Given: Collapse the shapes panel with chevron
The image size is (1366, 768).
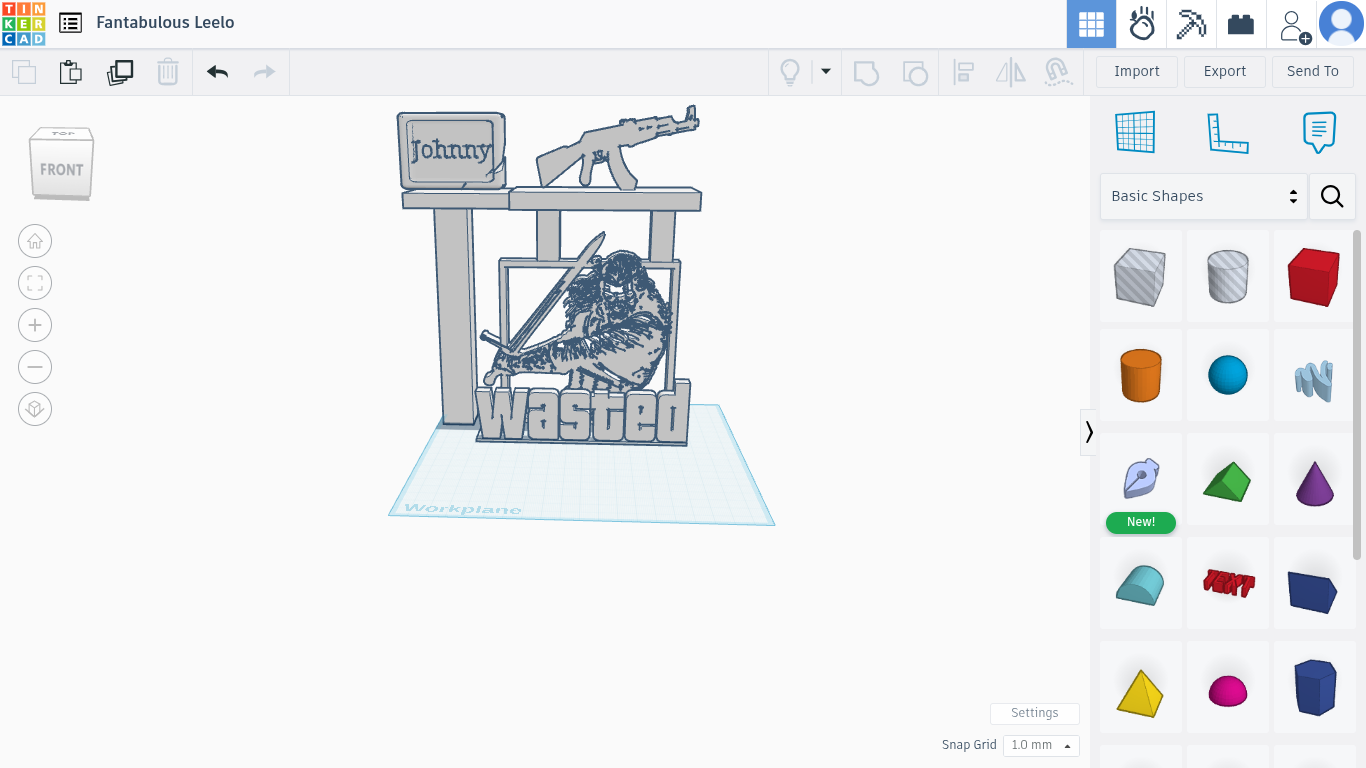Looking at the screenshot, I should tap(1088, 432).
